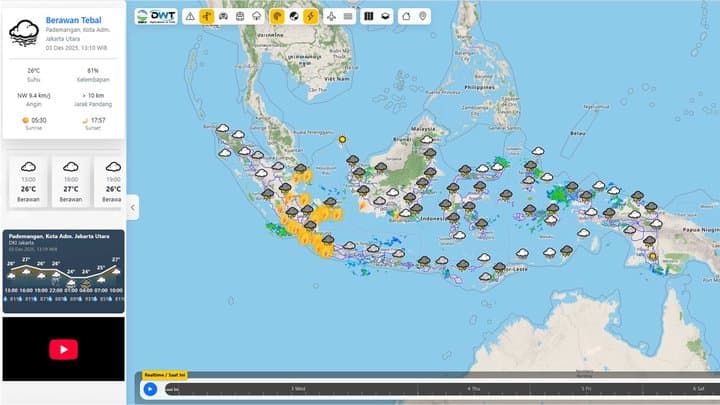
Task: Jump to 6 Sat on the timeline
Action: click(698, 389)
